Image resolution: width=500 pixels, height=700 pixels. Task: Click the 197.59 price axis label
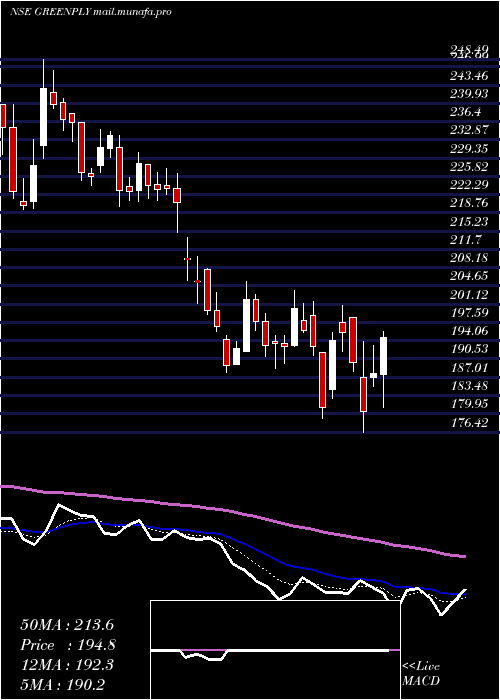469,312
